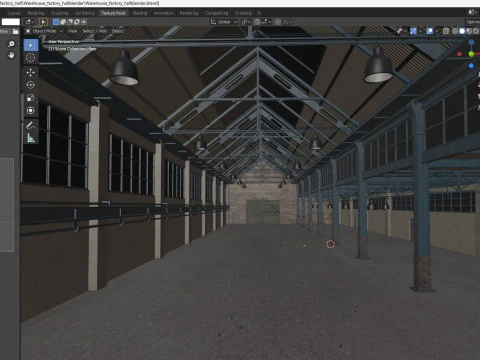Screen dimensions: 480x360
Task: Click the tweak select arrow icon in header
Action: 43,22
